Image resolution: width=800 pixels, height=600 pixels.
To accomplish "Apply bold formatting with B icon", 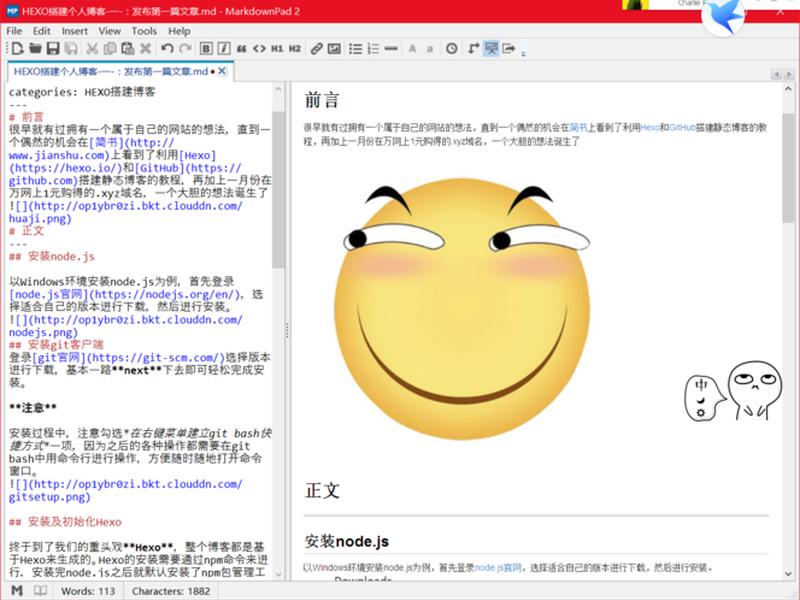I will click(206, 48).
